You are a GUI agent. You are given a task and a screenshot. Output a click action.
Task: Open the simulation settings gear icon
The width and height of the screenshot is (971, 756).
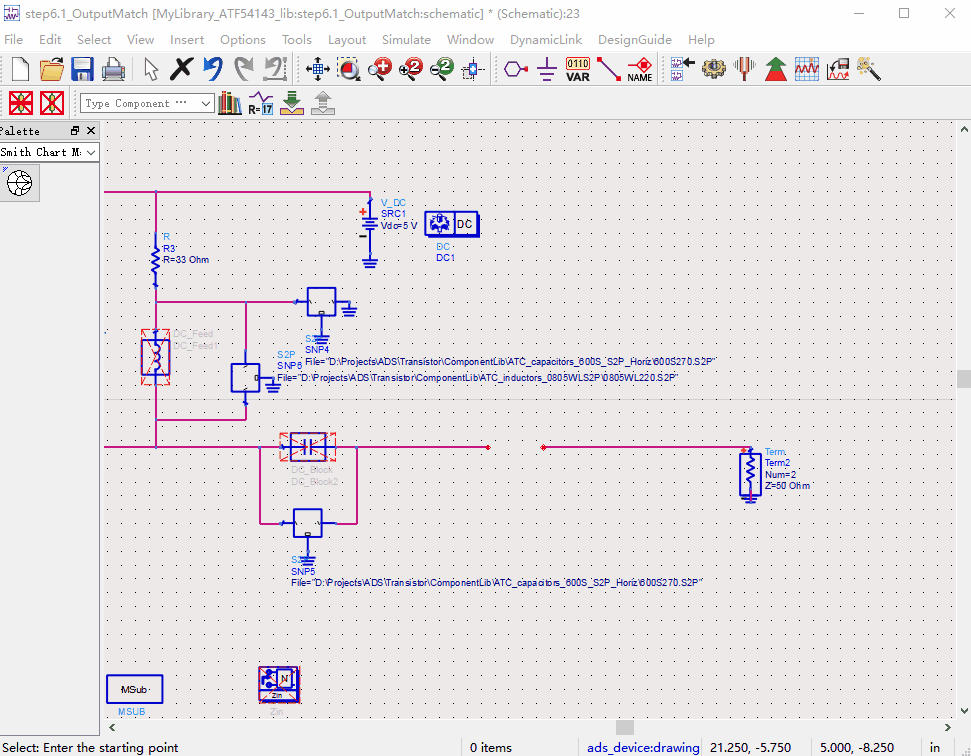coord(712,68)
